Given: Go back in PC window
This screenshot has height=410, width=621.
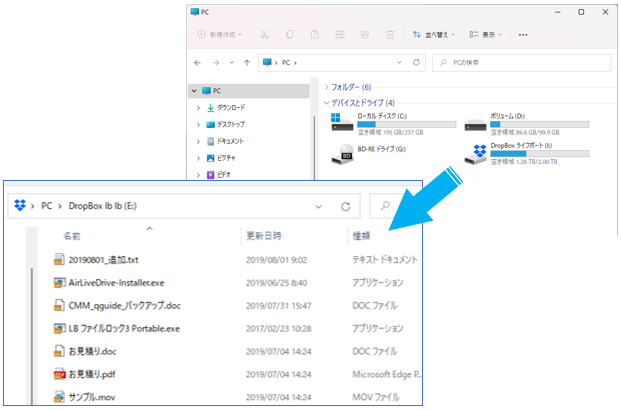Looking at the screenshot, I should [198, 63].
